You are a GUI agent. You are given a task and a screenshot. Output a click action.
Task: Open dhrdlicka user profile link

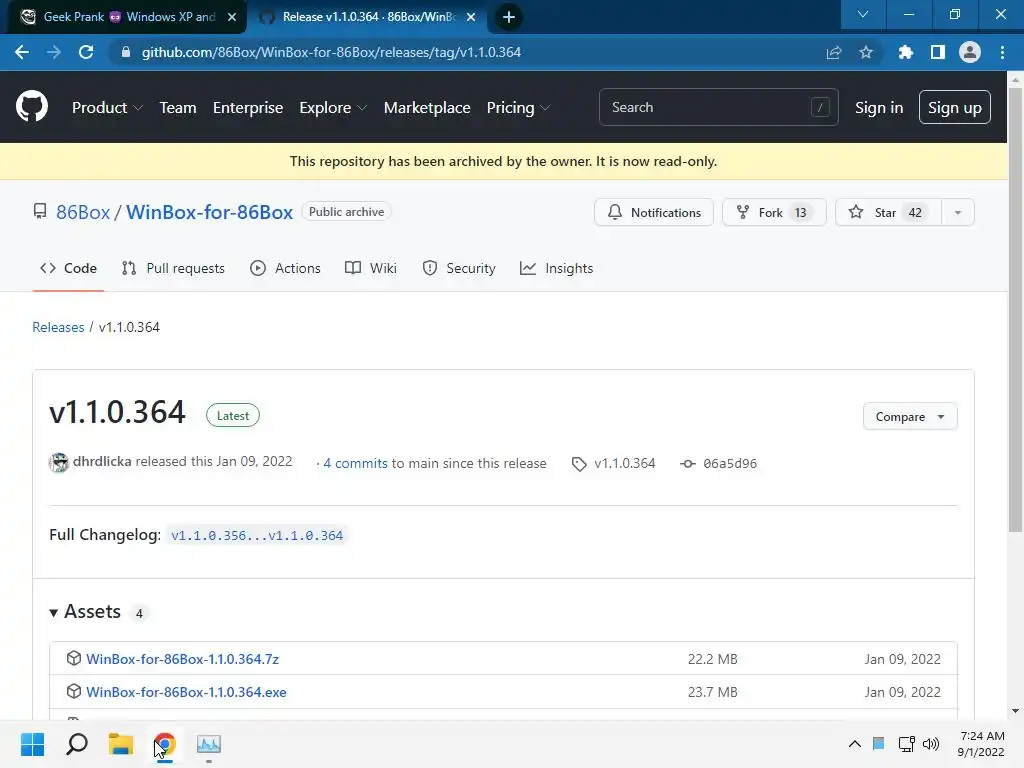click(102, 461)
